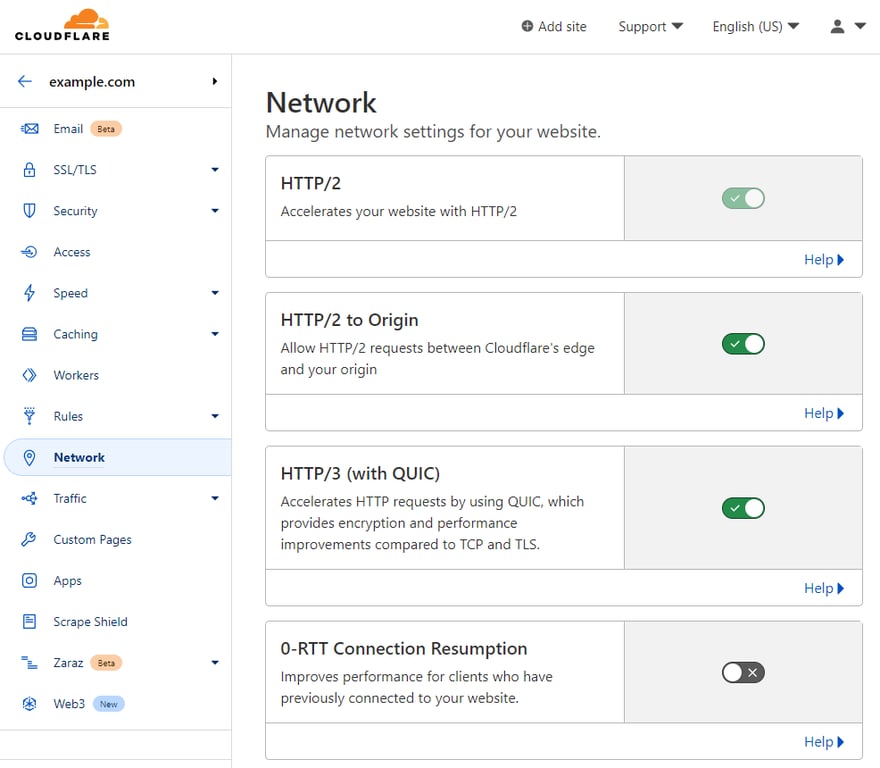This screenshot has width=880, height=768.
Task: Select the Email icon in the sidebar
Action: point(29,128)
